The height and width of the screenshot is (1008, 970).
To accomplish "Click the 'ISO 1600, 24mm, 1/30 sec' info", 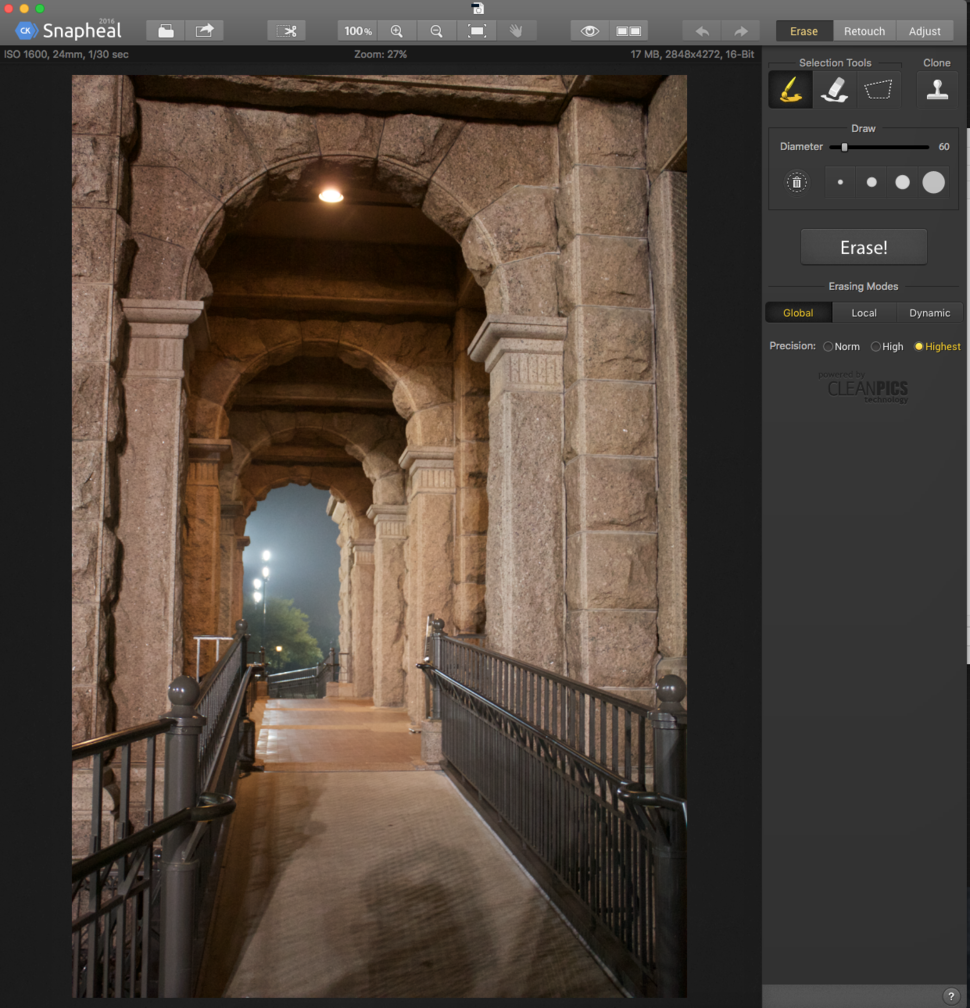I will pyautogui.click(x=66, y=55).
